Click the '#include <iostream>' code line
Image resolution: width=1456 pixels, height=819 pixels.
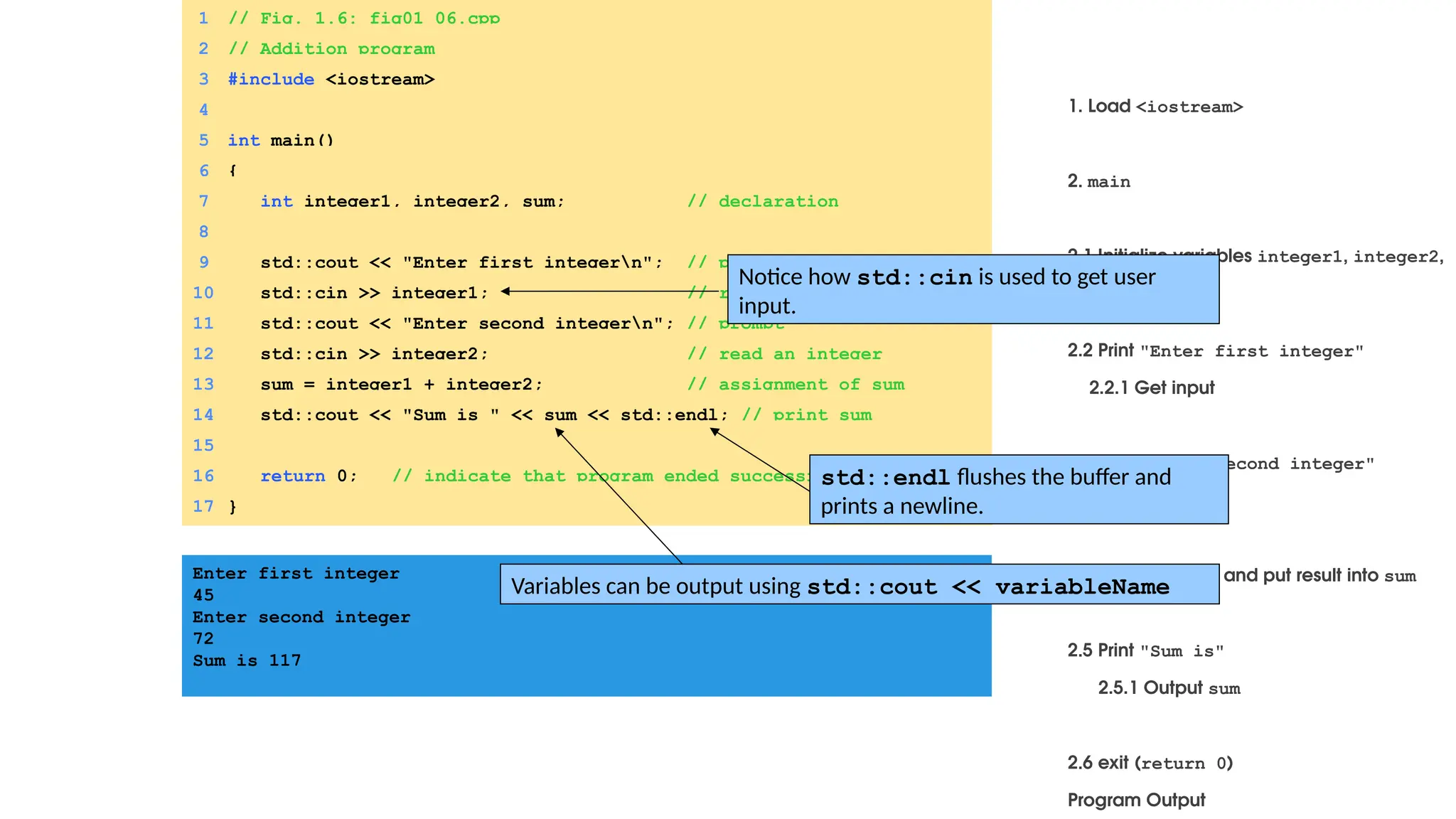pos(331,79)
